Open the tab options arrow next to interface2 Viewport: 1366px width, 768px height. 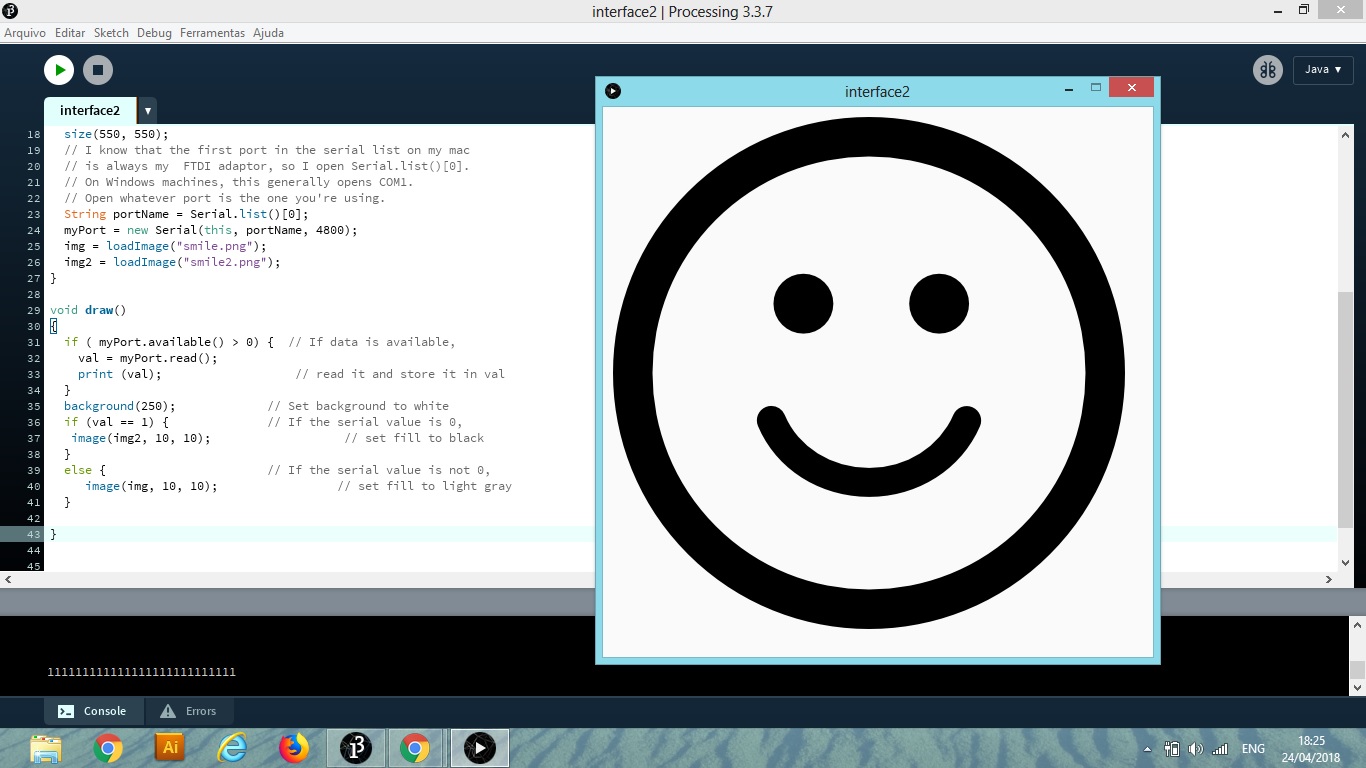point(148,111)
